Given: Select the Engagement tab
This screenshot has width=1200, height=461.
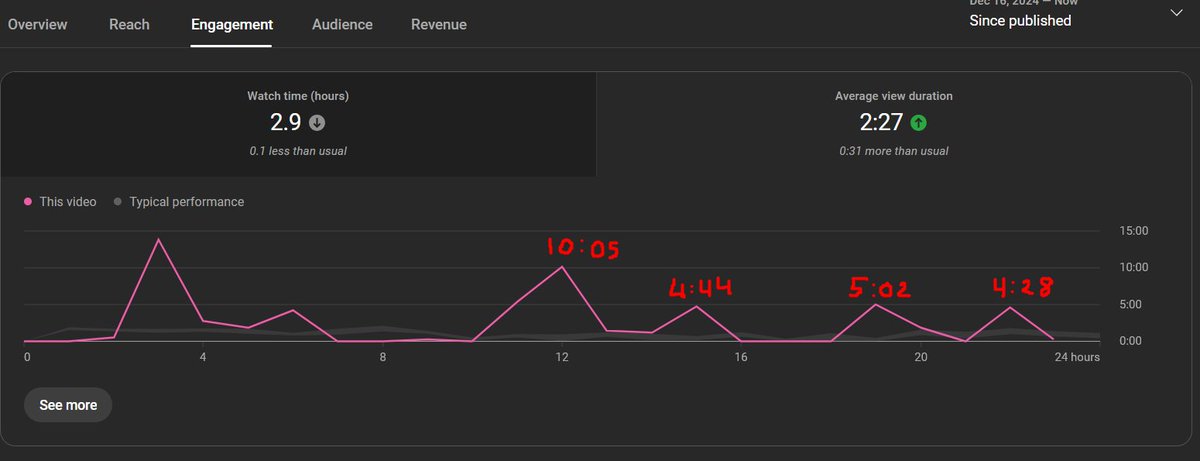Looking at the screenshot, I should (232, 24).
